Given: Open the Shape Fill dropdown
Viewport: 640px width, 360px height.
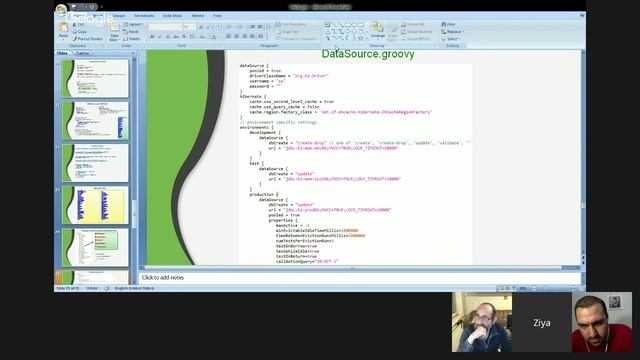Looking at the screenshot, I should pos(413,24).
